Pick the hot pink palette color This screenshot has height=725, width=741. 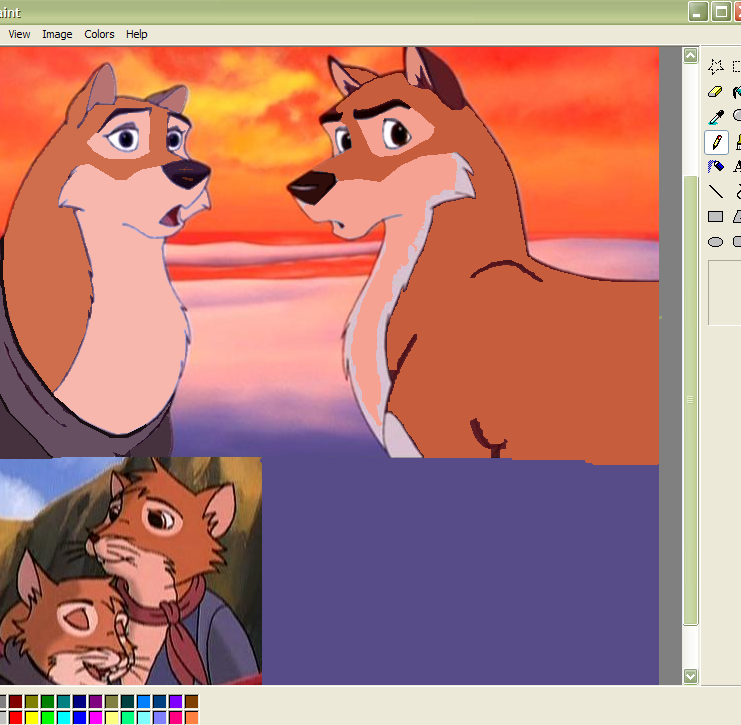tap(176, 717)
